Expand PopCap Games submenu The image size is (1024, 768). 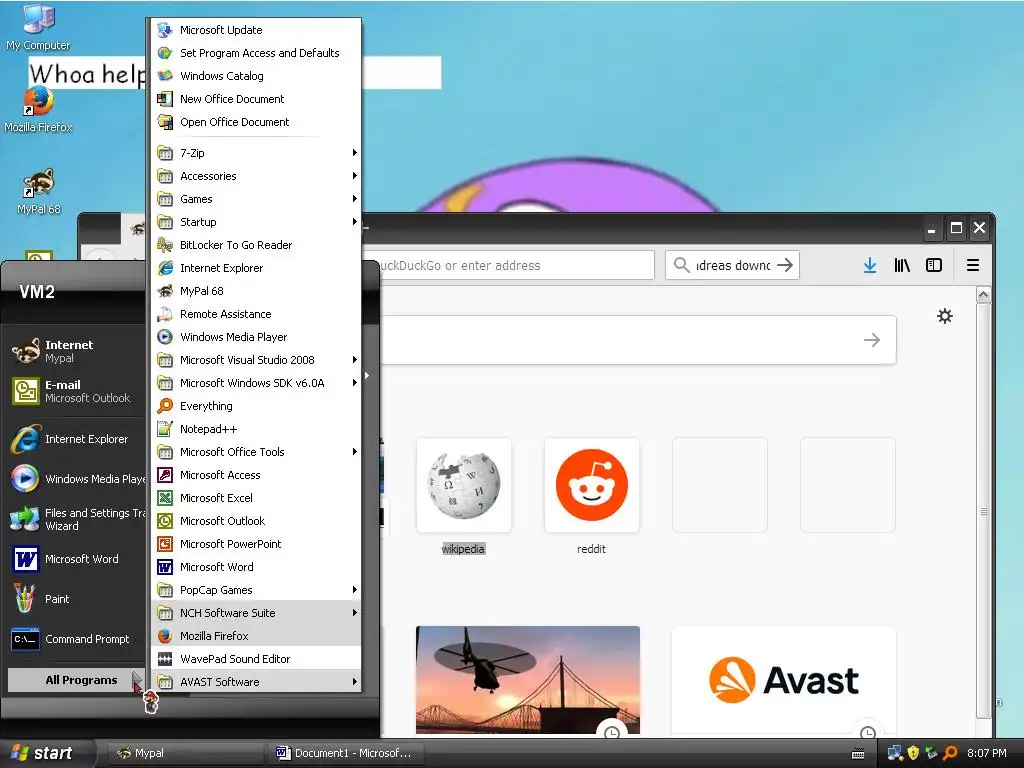pyautogui.click(x=256, y=590)
